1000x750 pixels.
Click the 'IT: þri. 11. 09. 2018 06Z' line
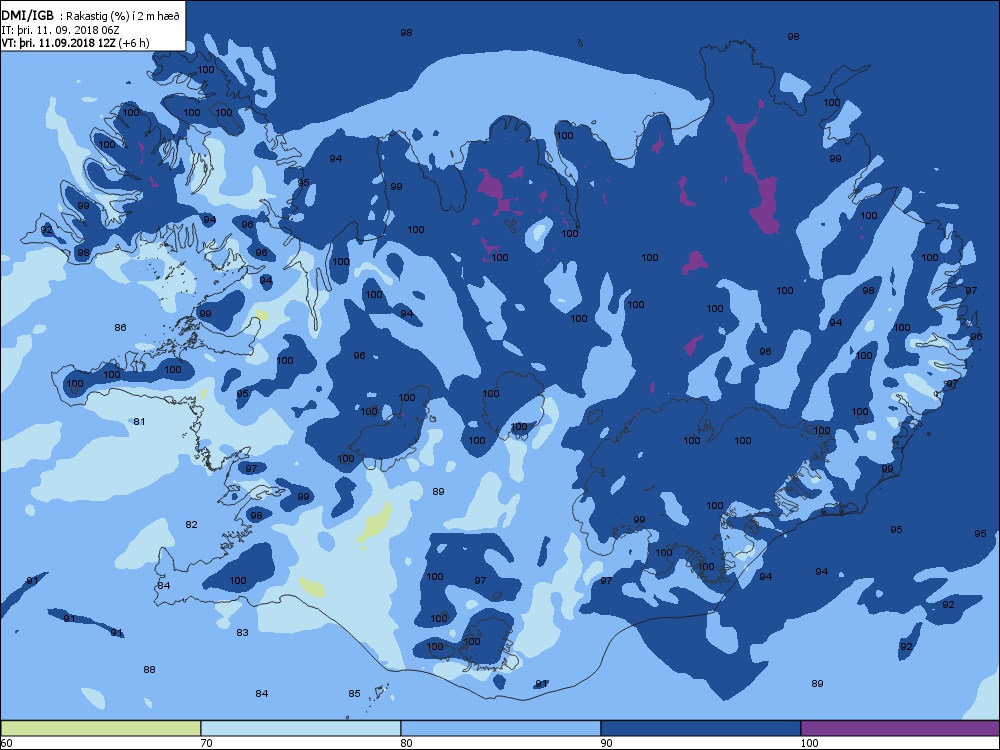pos(60,29)
